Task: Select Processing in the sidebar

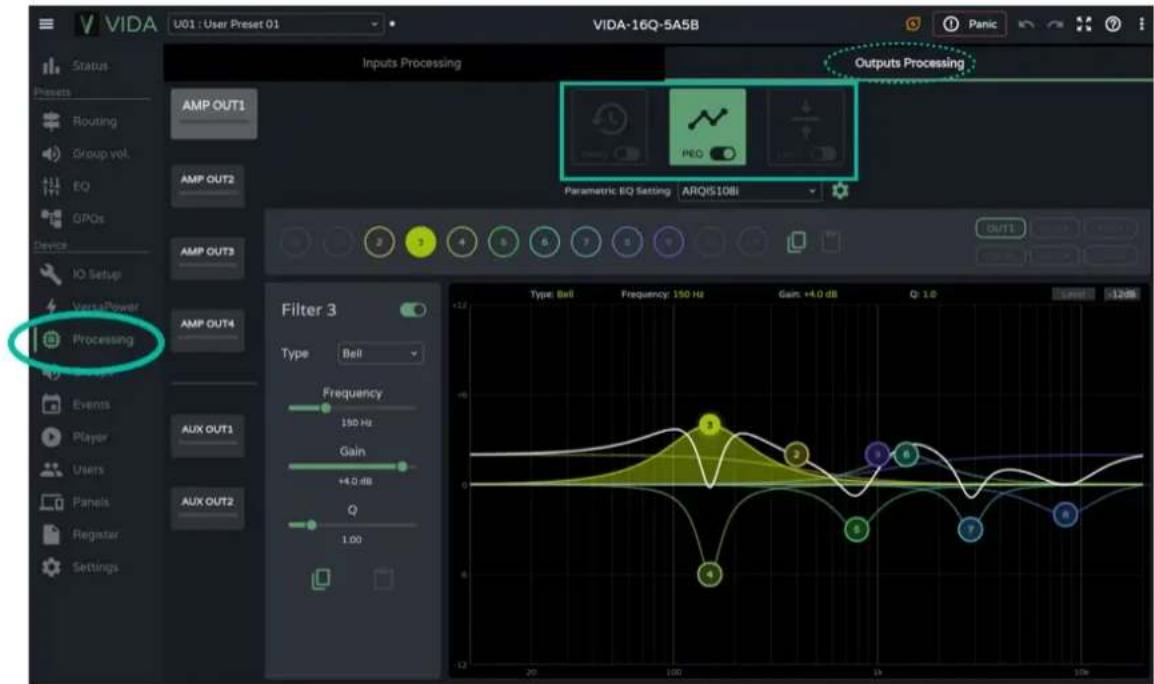Action: (88, 339)
